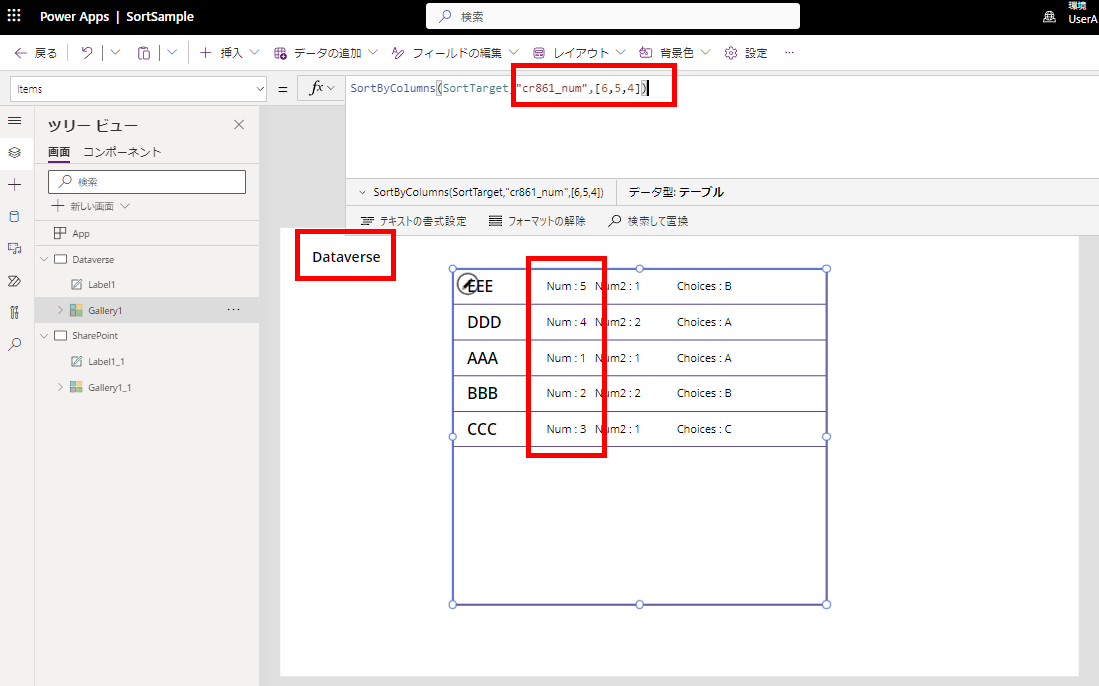Switch to the コンポーネント tab

point(122,151)
